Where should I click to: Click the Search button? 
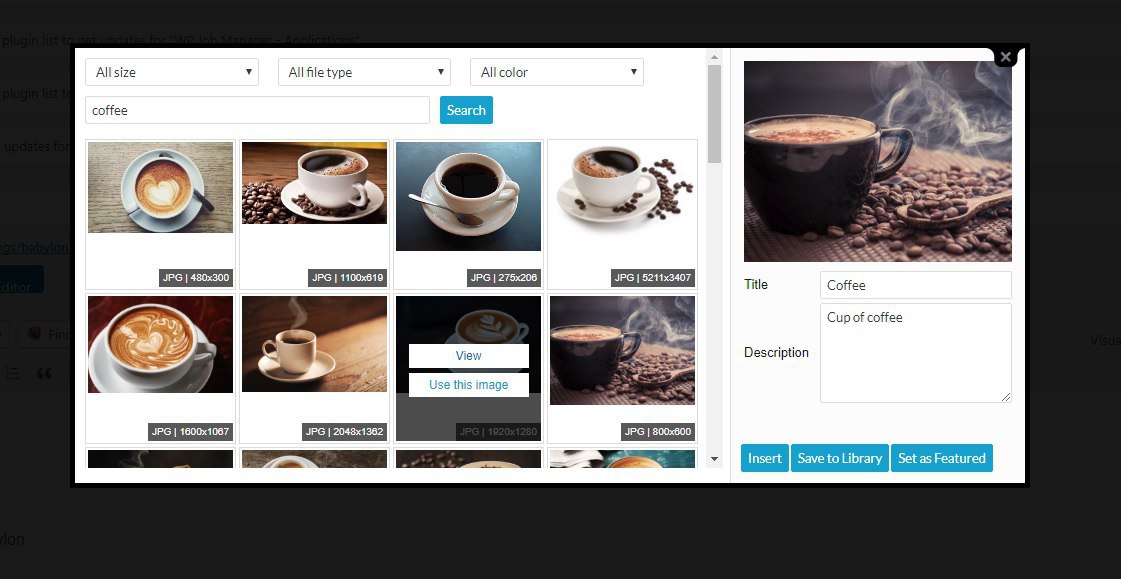pos(466,110)
